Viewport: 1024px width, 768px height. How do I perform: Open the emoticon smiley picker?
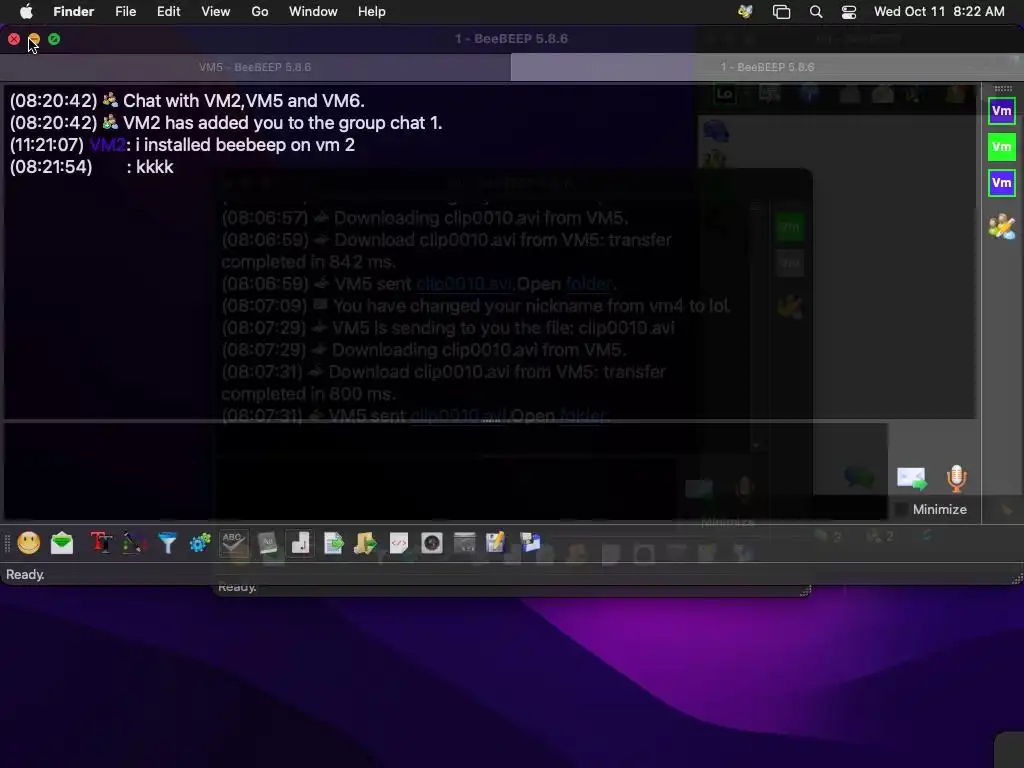tap(29, 543)
